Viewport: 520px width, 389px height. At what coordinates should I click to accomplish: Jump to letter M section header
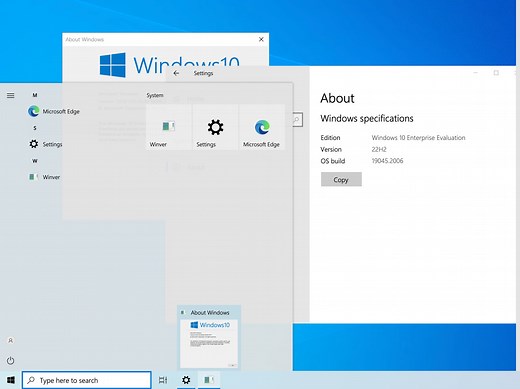[x=35, y=95]
